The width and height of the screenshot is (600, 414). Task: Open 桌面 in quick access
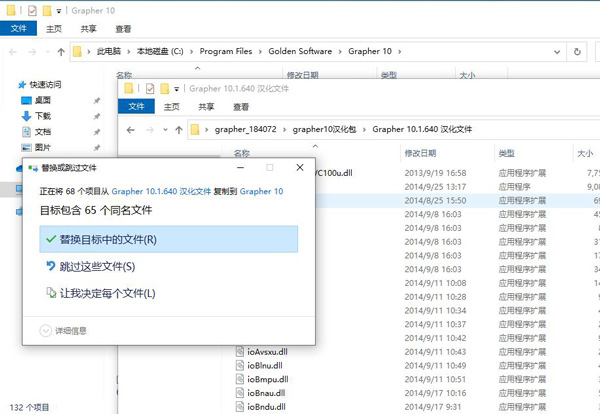pyautogui.click(x=42, y=100)
